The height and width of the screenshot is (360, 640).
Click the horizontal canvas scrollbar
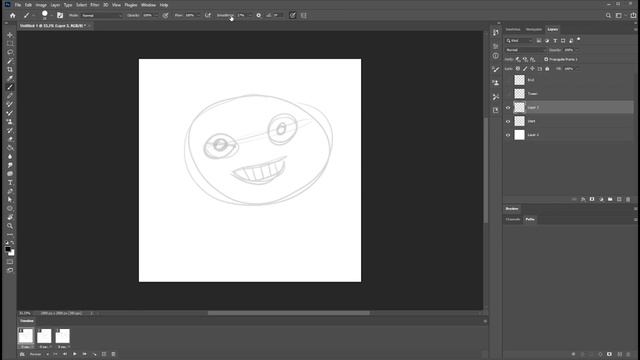point(289,313)
